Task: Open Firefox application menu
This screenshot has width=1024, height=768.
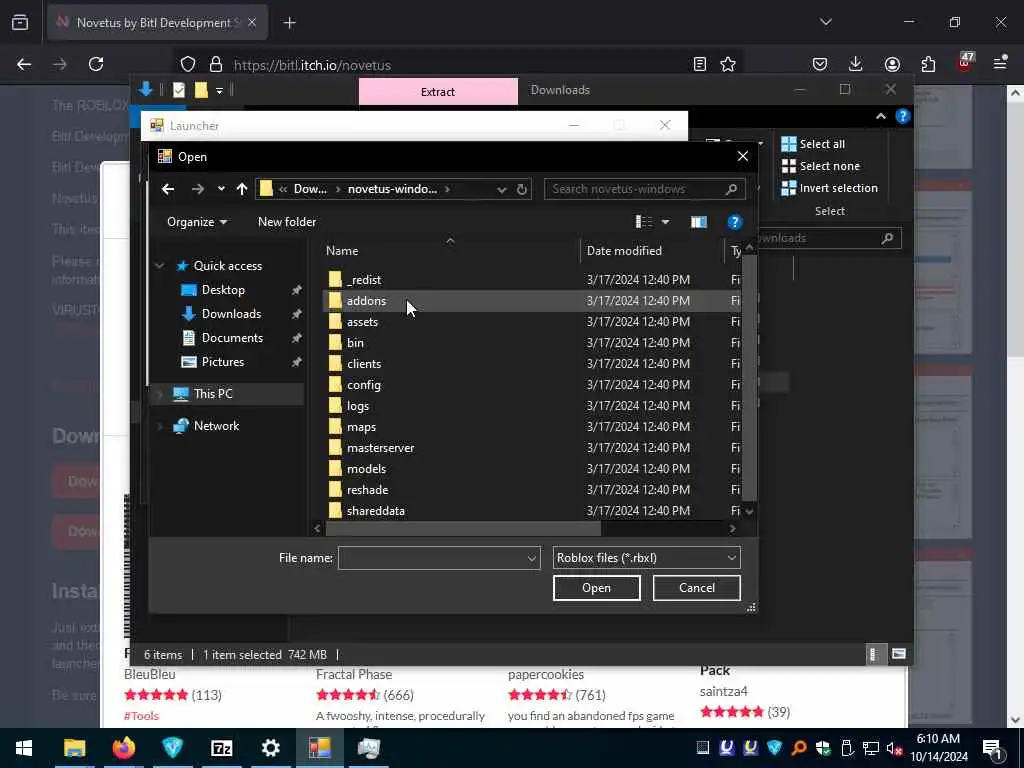Action: point(1000,63)
